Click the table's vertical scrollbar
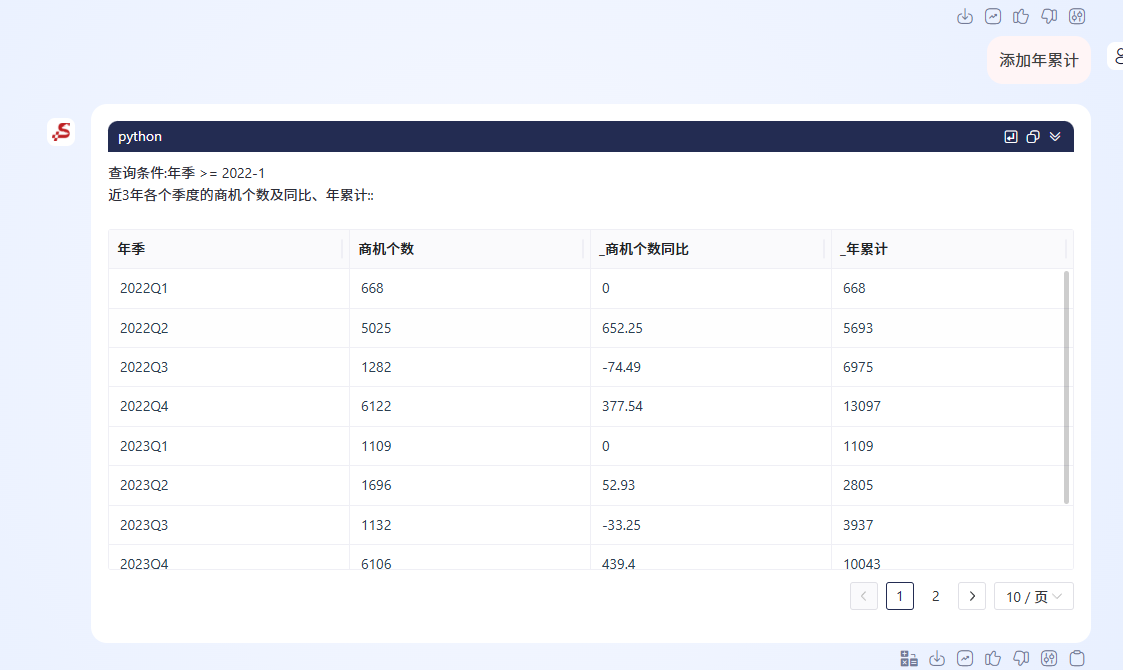Viewport: 1123px width, 670px height. click(1066, 387)
